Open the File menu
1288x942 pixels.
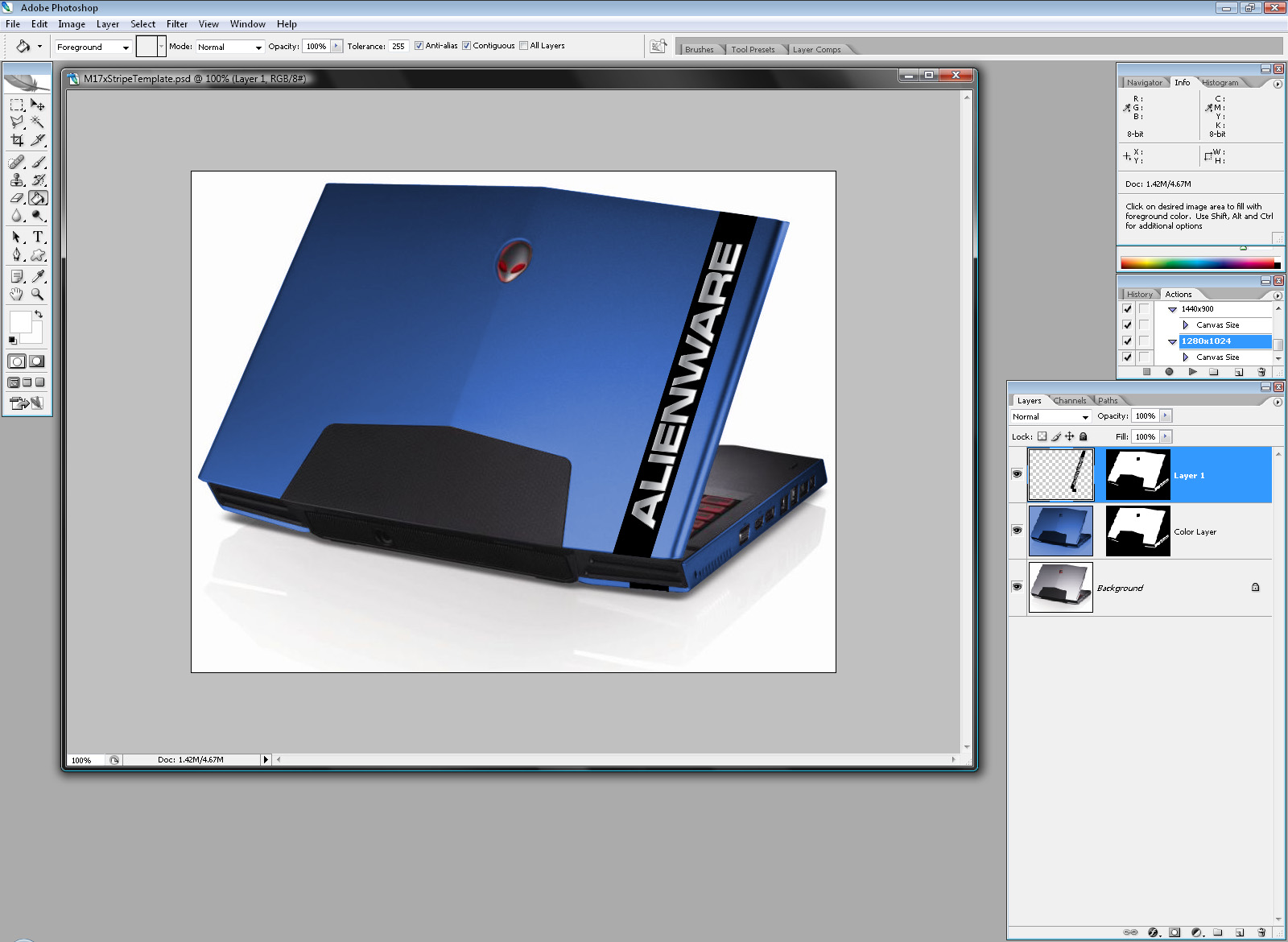13,24
